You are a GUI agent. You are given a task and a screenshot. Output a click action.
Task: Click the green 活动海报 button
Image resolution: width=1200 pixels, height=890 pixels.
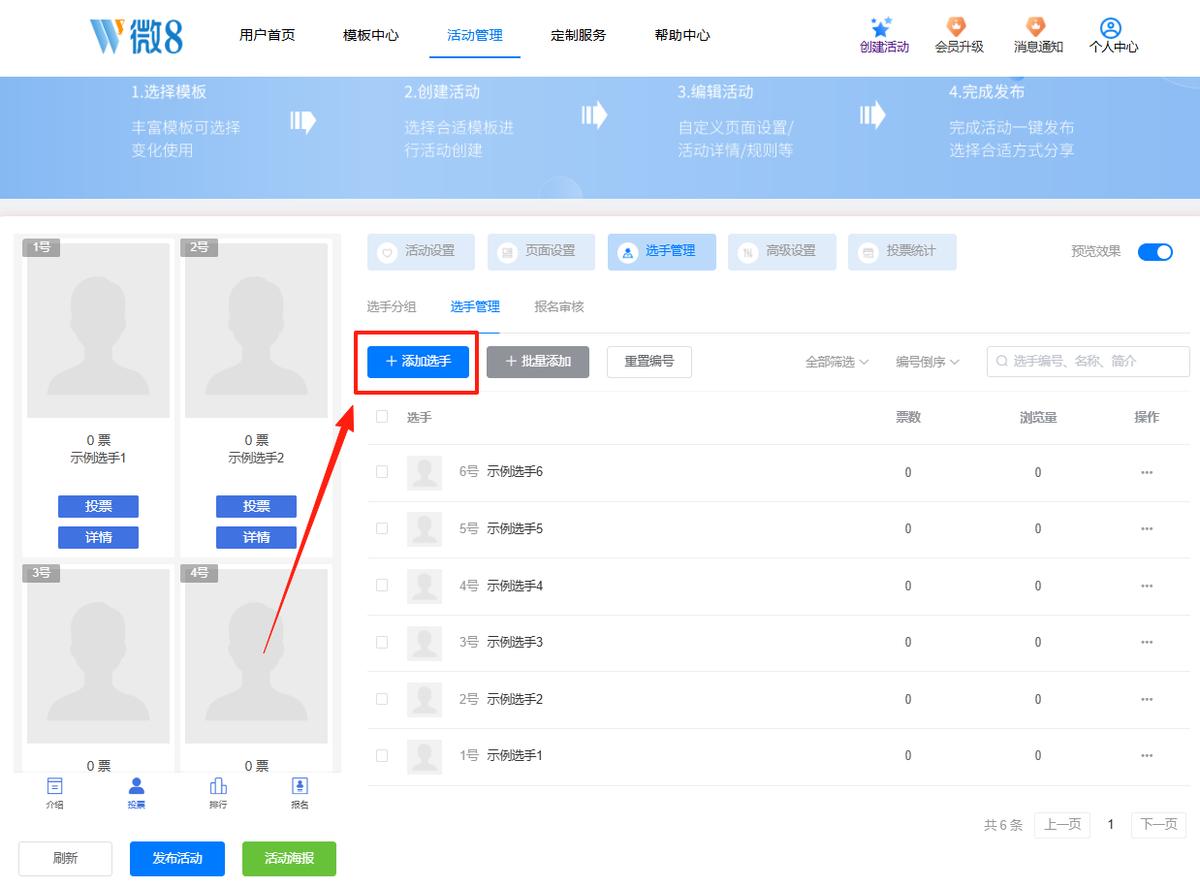(x=289, y=858)
